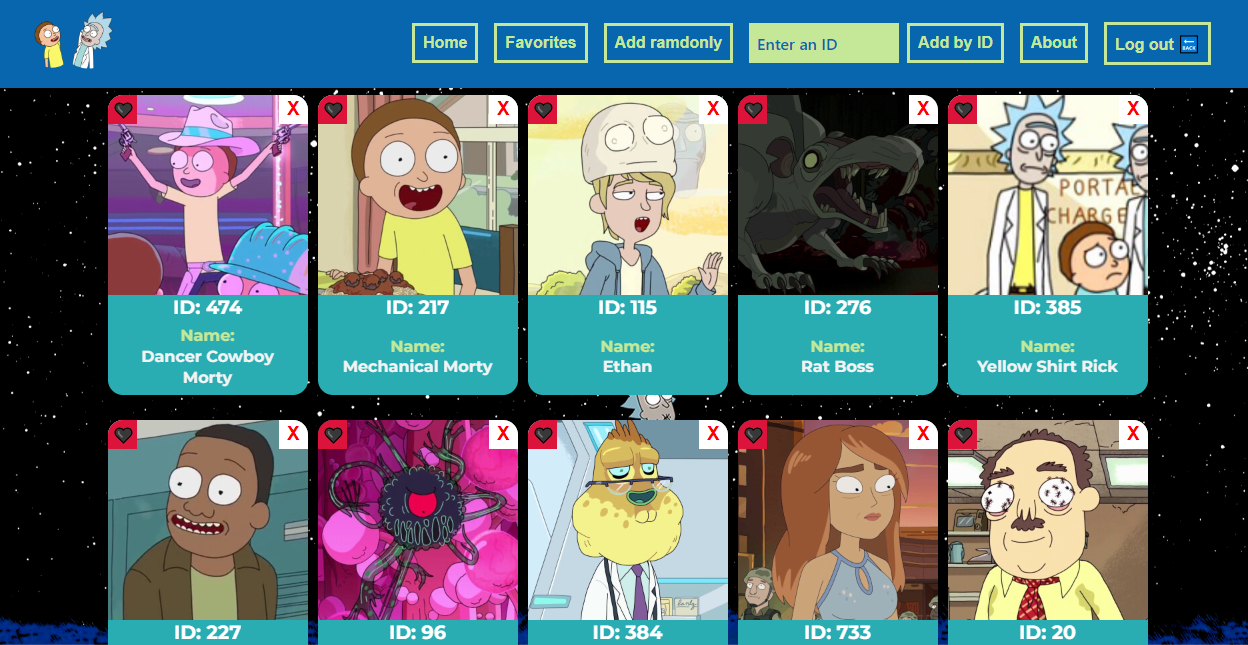1248x645 pixels.
Task: Click heart icon on ID 20 card
Action: [x=963, y=434]
